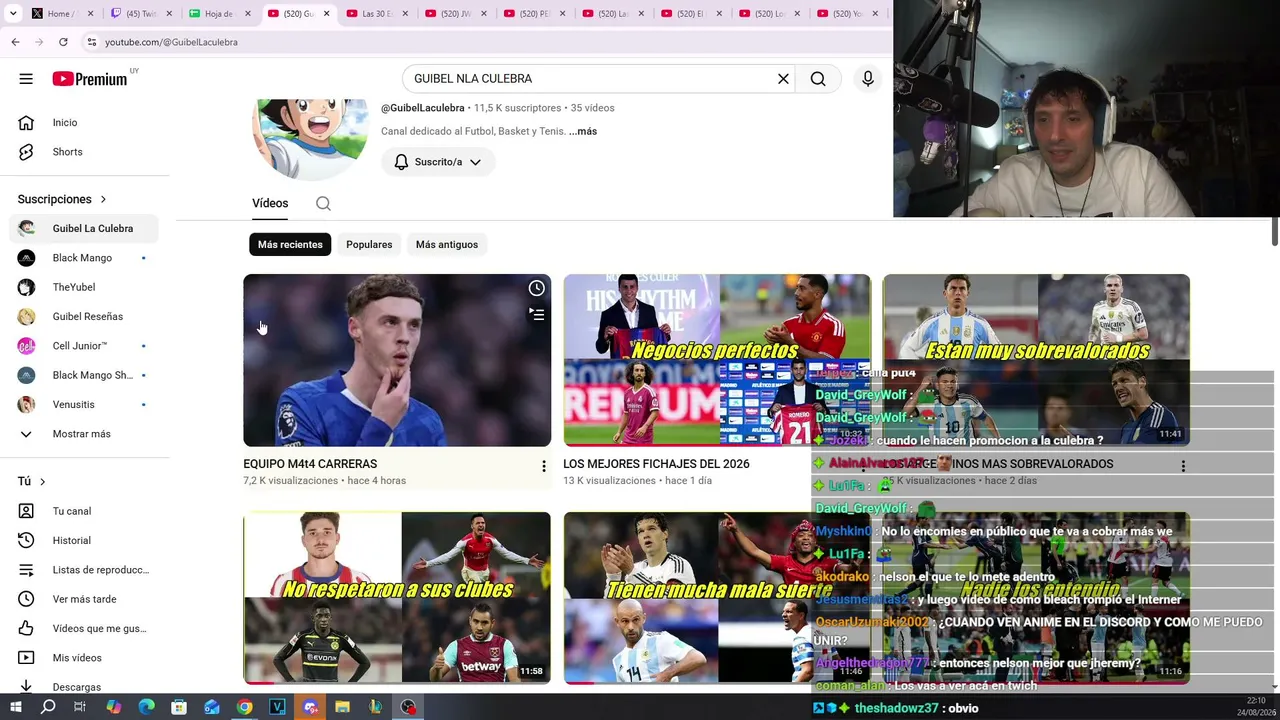Open Guibel Reseñas subscription channel
The width and height of the screenshot is (1280, 720).
pos(84,317)
